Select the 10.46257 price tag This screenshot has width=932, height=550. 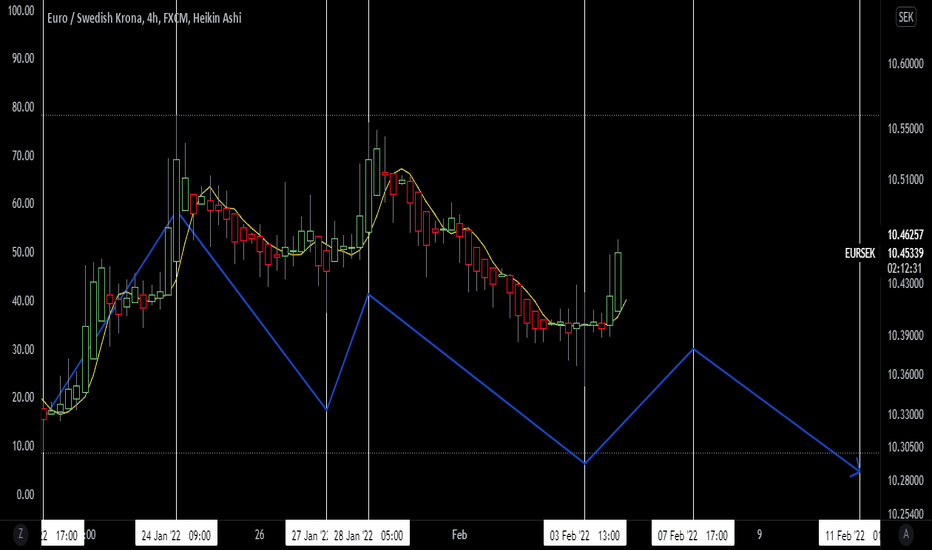point(905,234)
